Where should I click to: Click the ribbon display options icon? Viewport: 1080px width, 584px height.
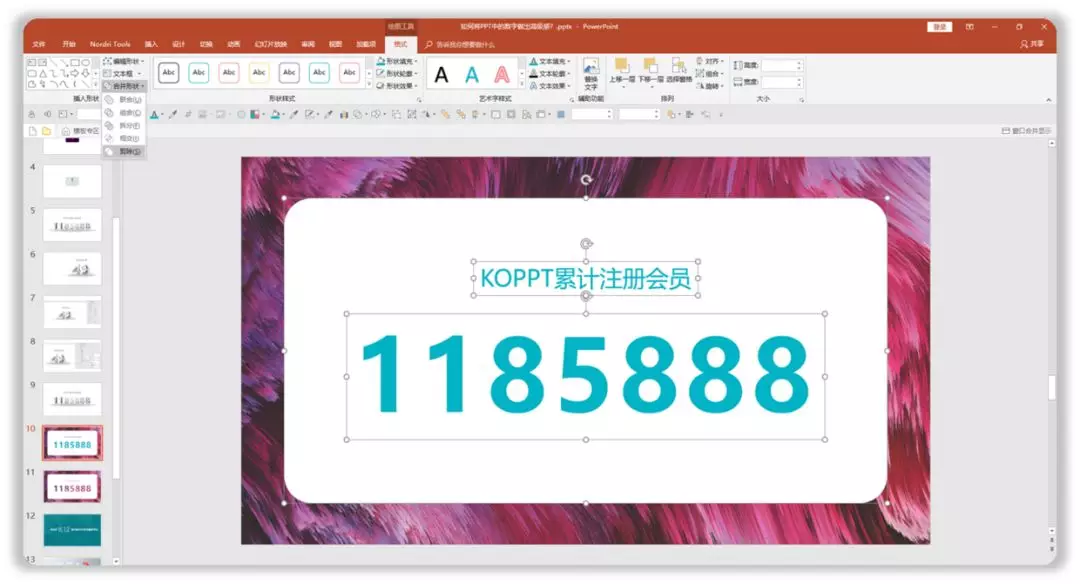[x=969, y=27]
